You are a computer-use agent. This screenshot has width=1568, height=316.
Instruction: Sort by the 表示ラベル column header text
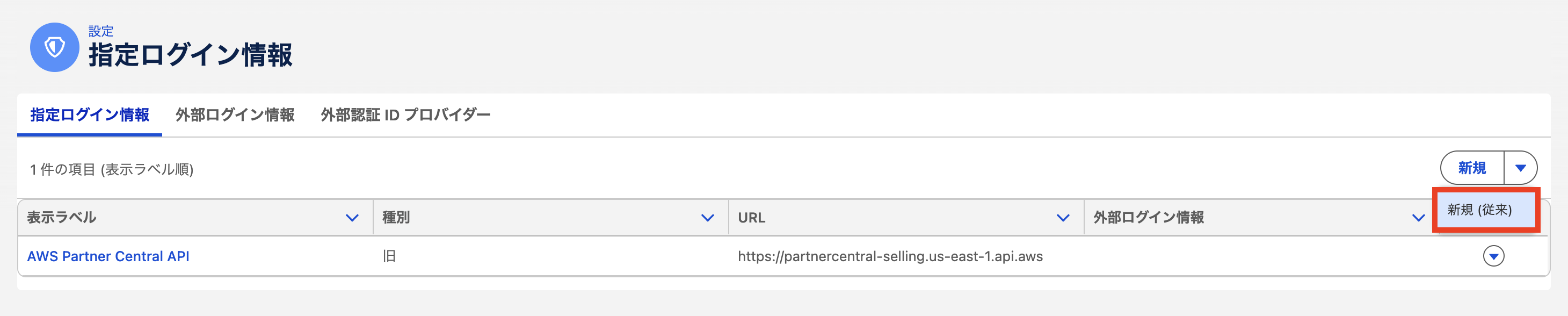61,217
